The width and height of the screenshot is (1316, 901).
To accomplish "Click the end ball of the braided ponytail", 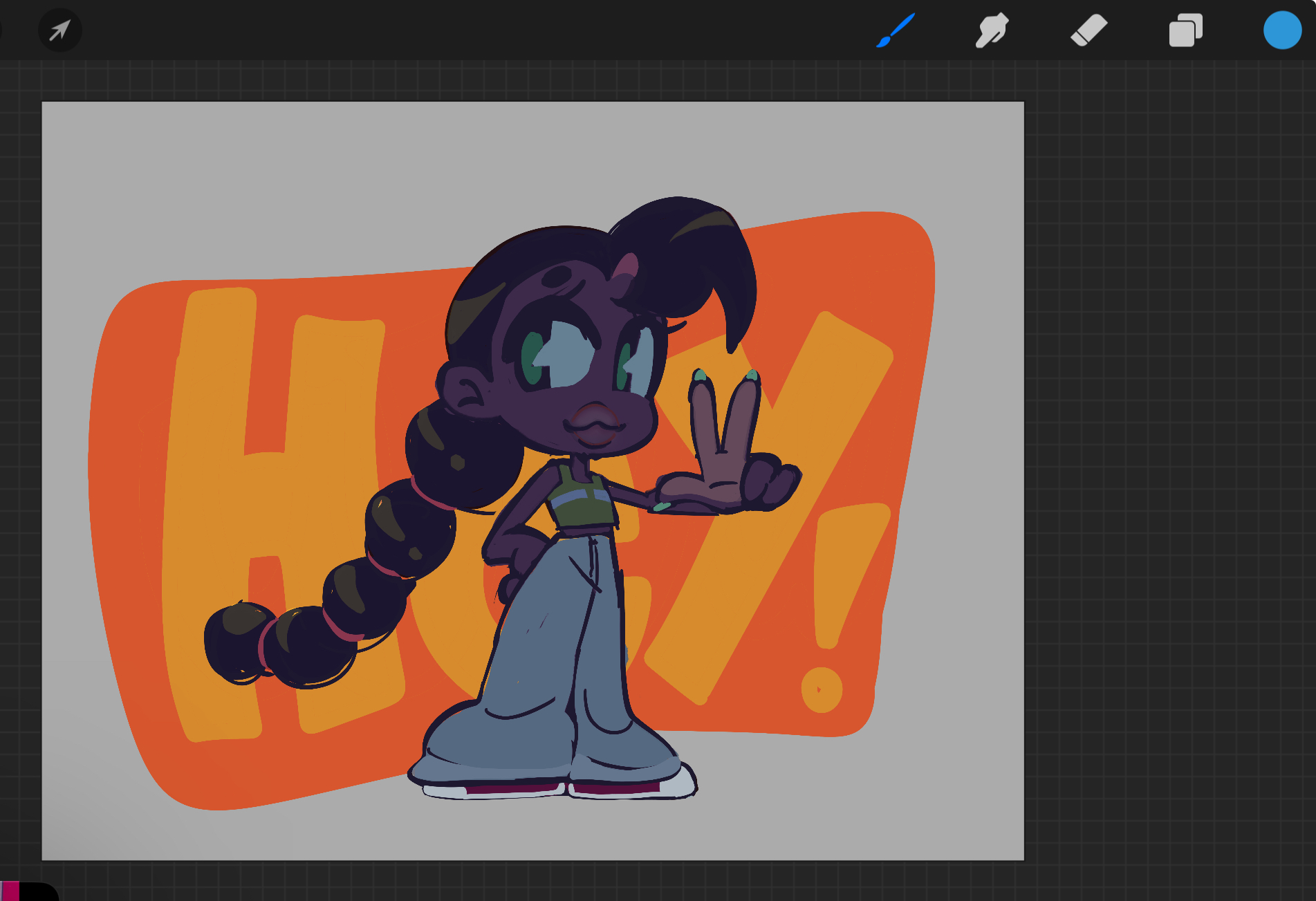I will coord(237,642).
